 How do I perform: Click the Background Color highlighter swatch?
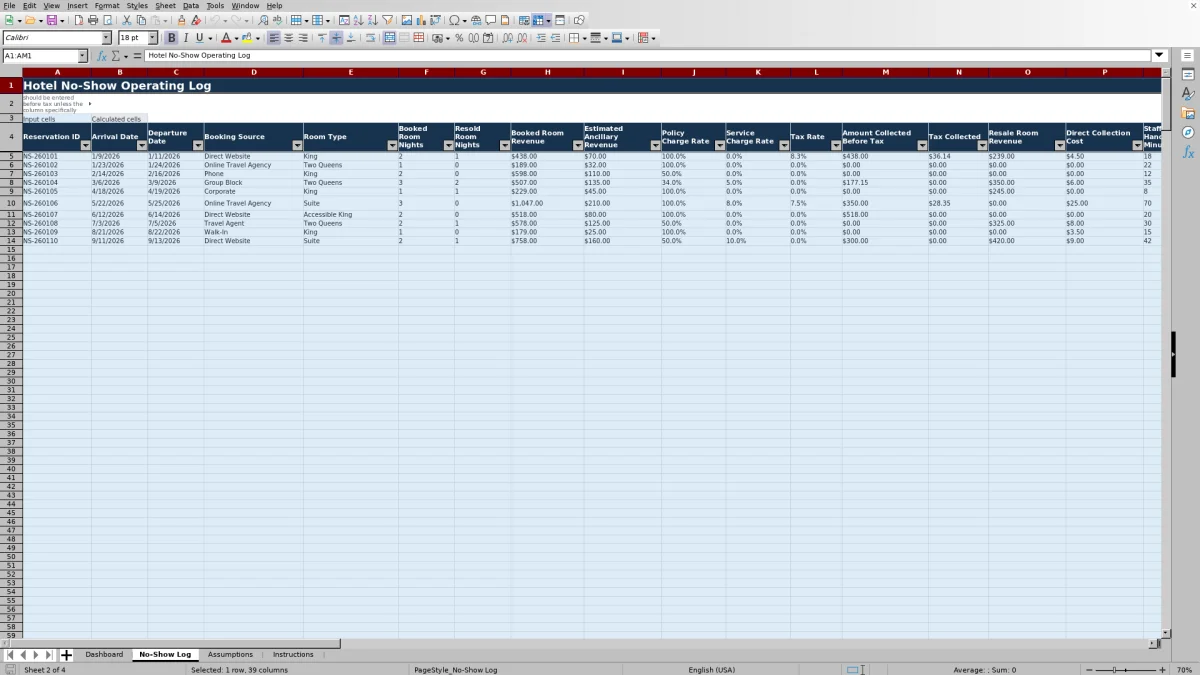coord(246,38)
